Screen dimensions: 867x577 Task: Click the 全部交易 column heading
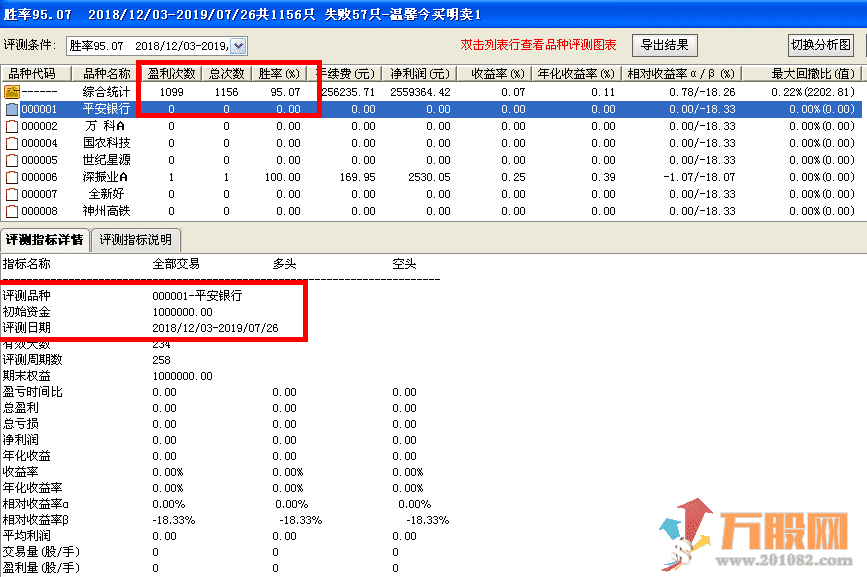coord(176,264)
